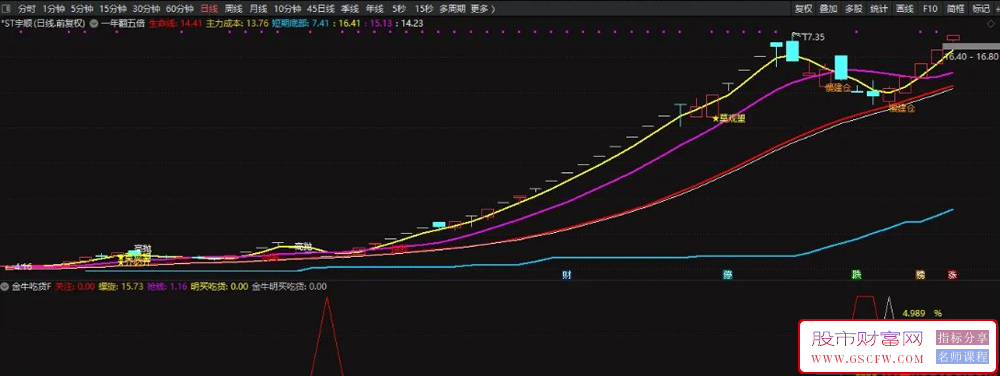Click the 画线 drawing tools button
This screenshot has height=376, width=1000.
pyautogui.click(x=905, y=9)
